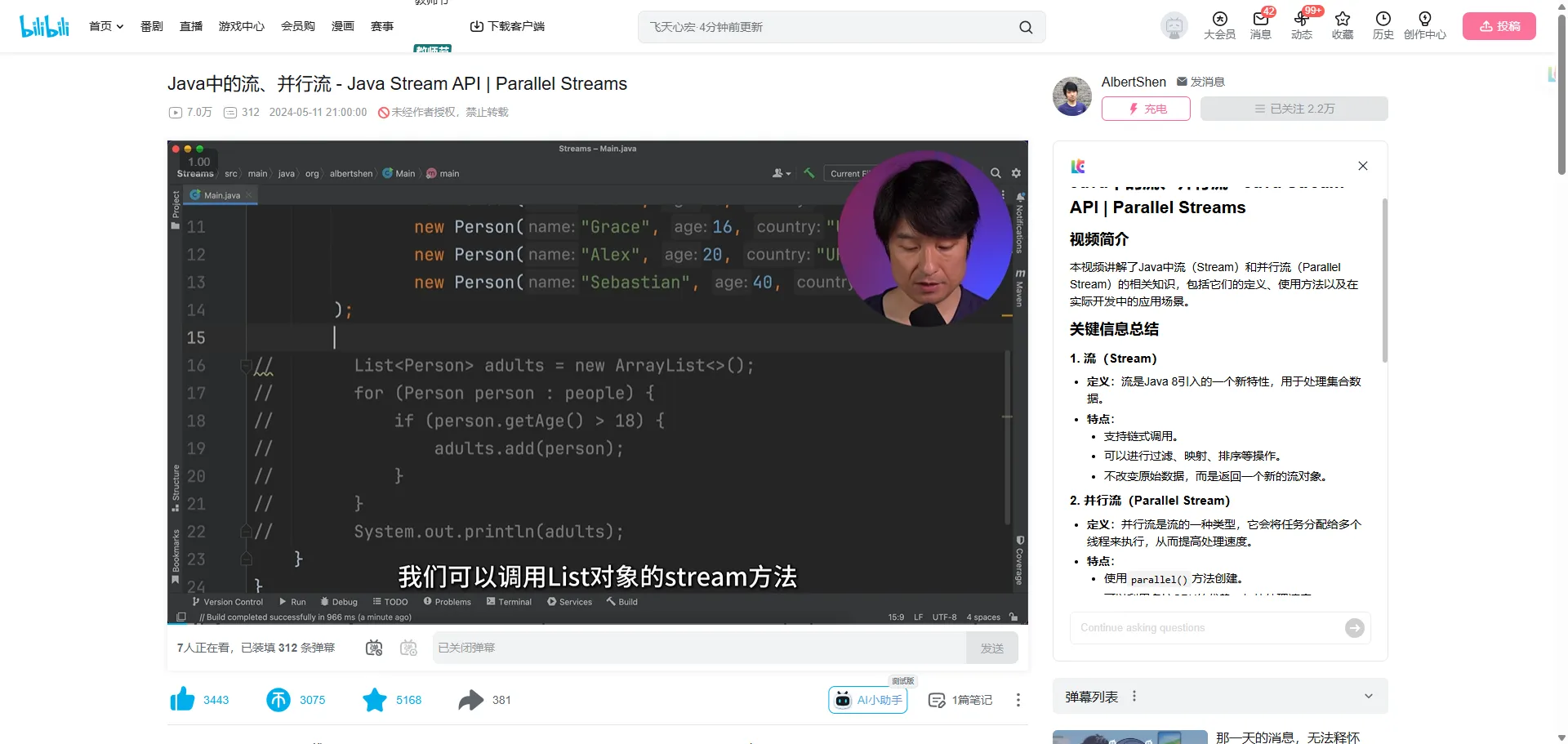Click the page vertical scrollbar
The height and width of the screenshot is (744, 1568).
click(1561, 94)
